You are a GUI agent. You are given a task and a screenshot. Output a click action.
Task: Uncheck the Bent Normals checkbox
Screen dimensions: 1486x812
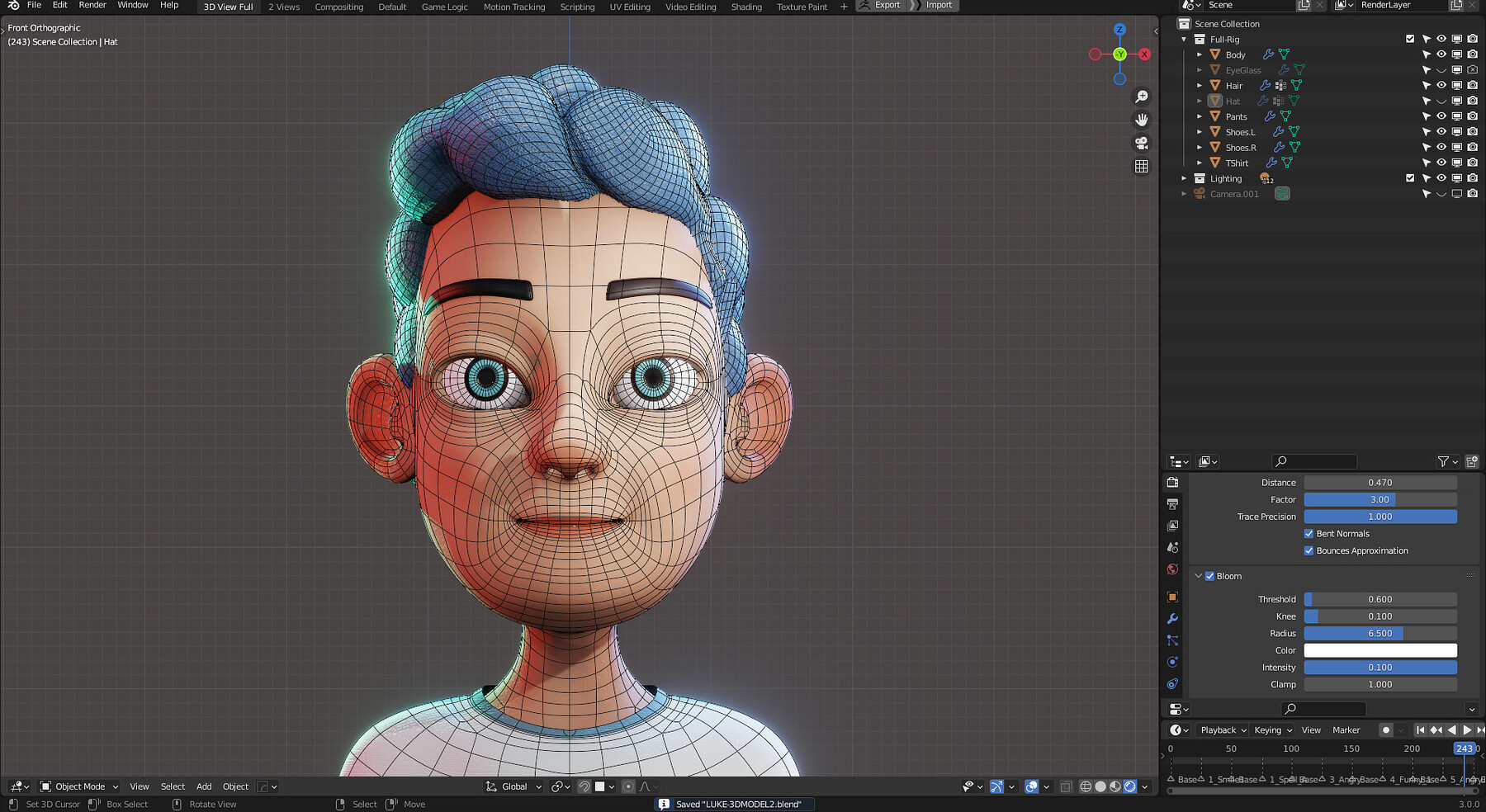click(x=1309, y=534)
